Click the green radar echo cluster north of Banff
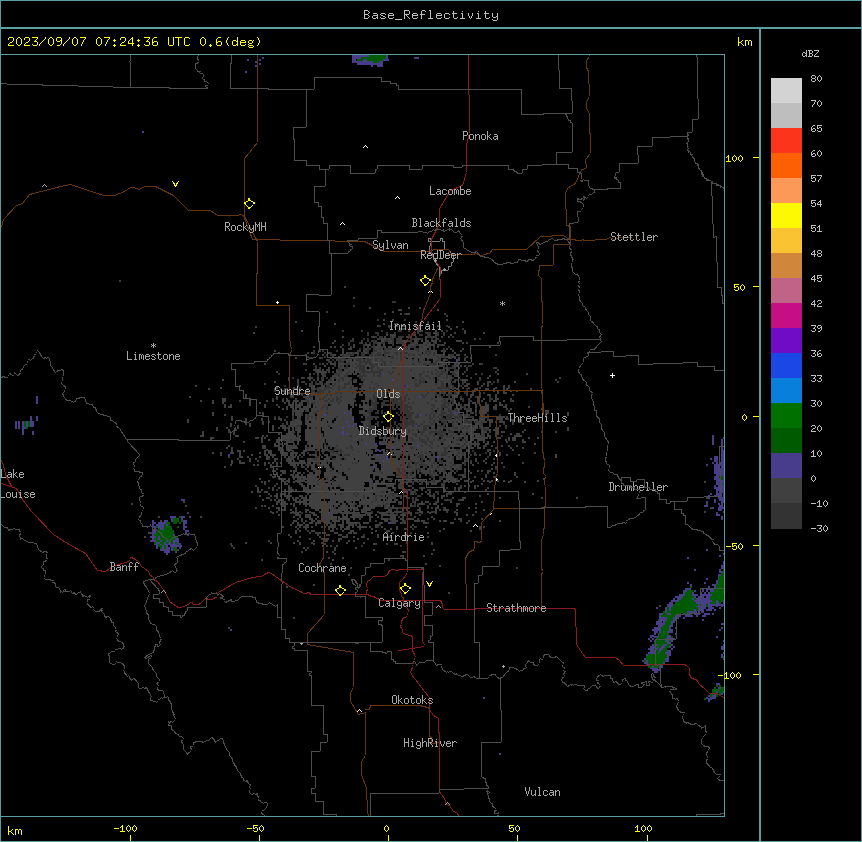This screenshot has height=842, width=862. pyautogui.click(x=167, y=534)
